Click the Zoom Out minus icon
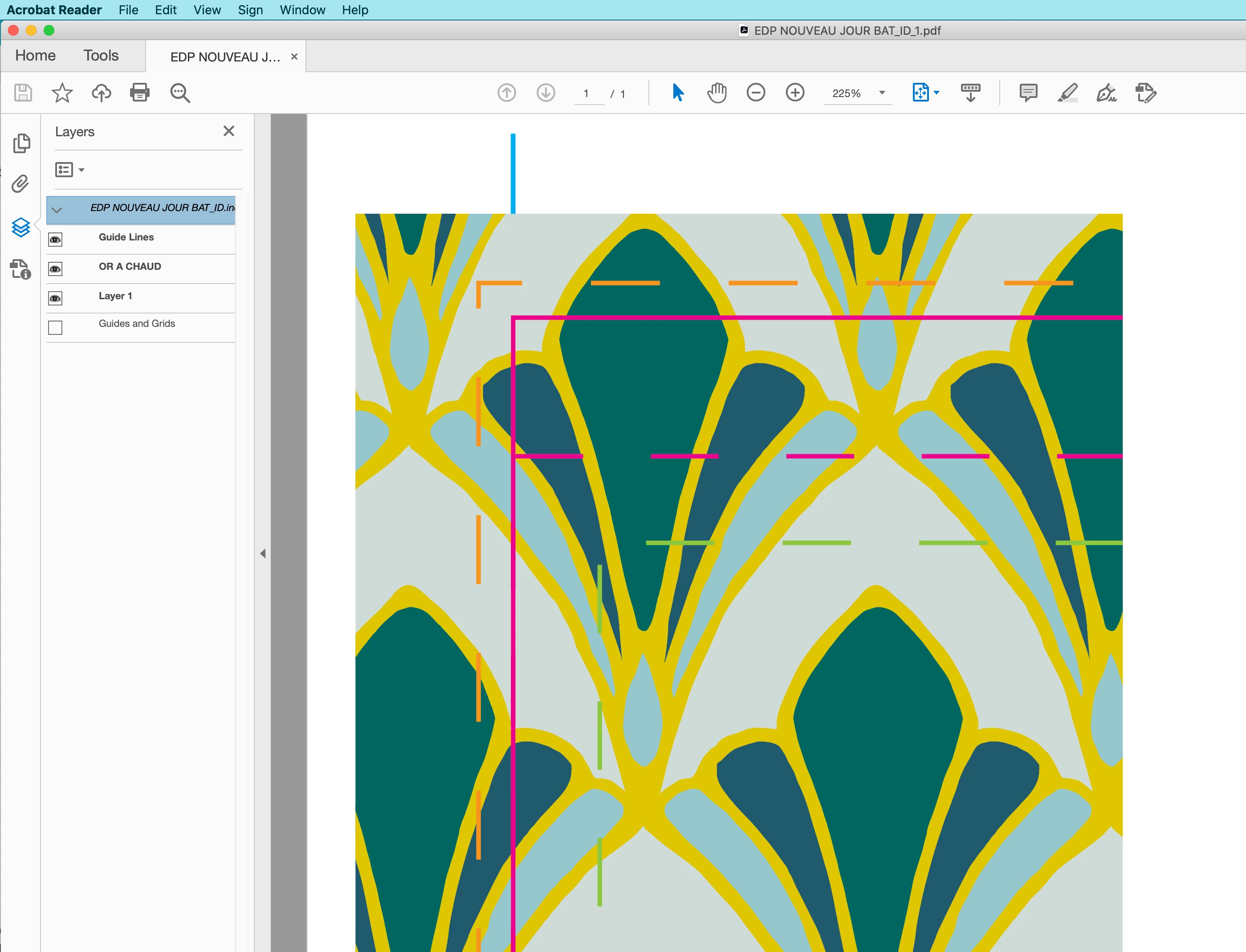Image resolution: width=1246 pixels, height=952 pixels. 756,92
